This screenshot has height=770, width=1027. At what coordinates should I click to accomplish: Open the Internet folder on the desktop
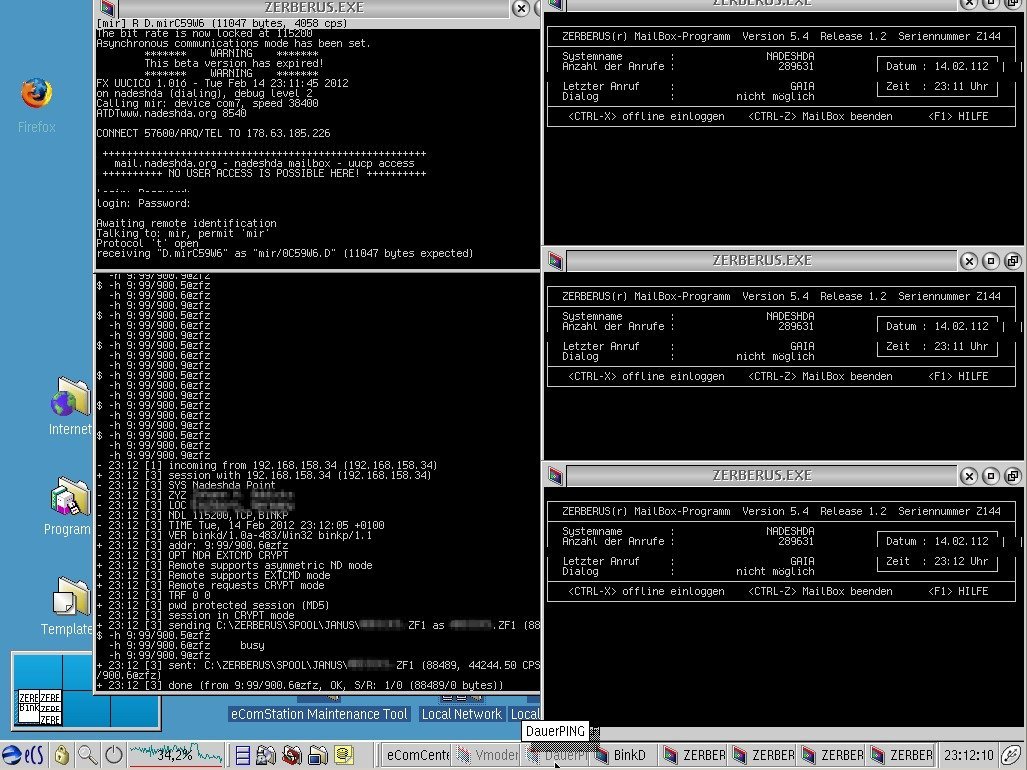click(x=70, y=397)
